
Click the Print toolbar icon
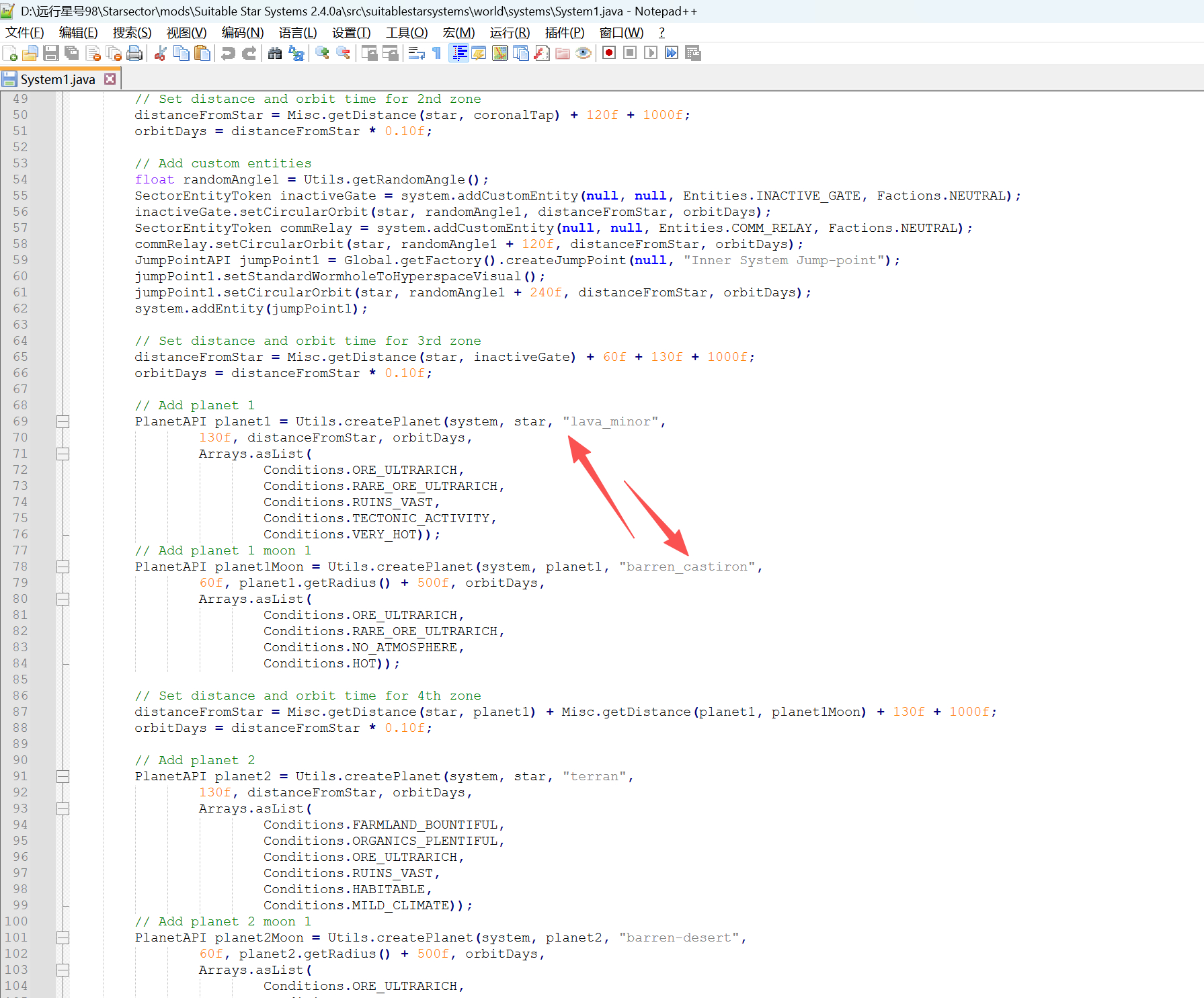click(x=134, y=54)
